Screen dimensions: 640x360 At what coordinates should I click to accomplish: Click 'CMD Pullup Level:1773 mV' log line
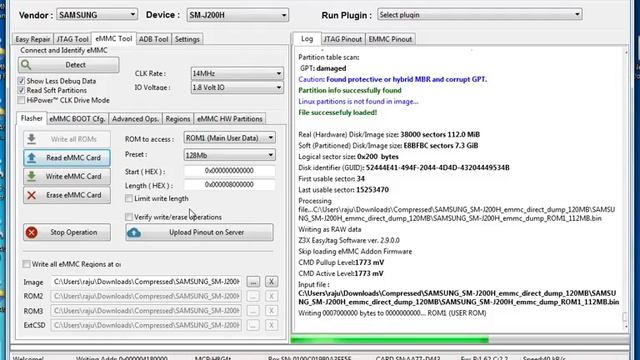(x=341, y=262)
